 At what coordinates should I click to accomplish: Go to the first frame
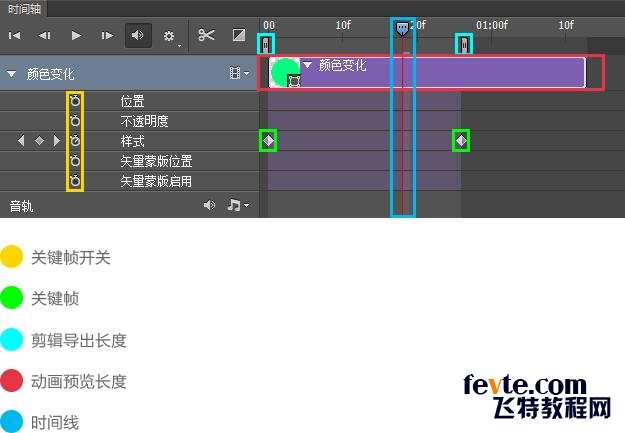pyautogui.click(x=14, y=35)
